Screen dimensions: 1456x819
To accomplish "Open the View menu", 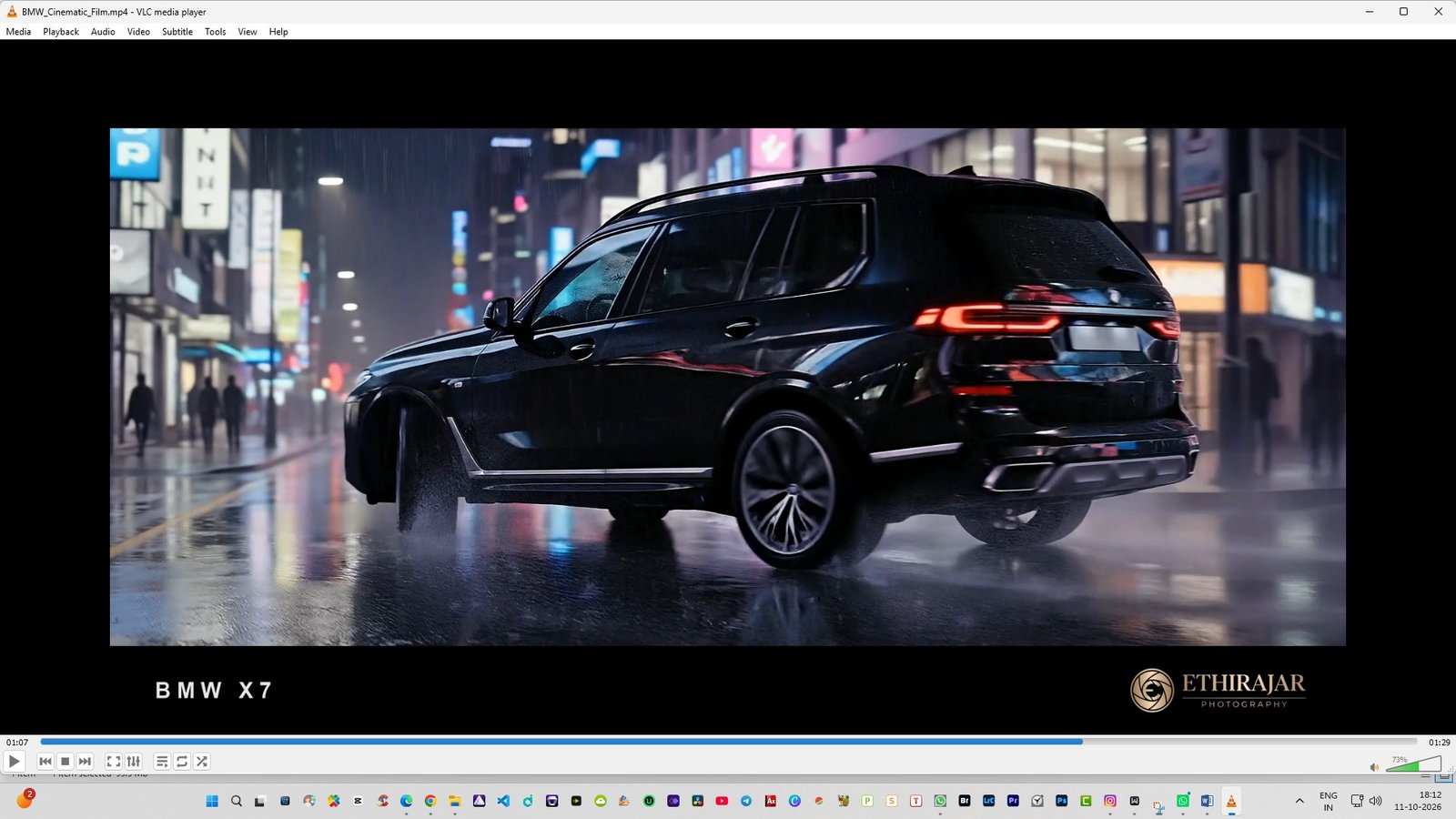I will (x=248, y=32).
